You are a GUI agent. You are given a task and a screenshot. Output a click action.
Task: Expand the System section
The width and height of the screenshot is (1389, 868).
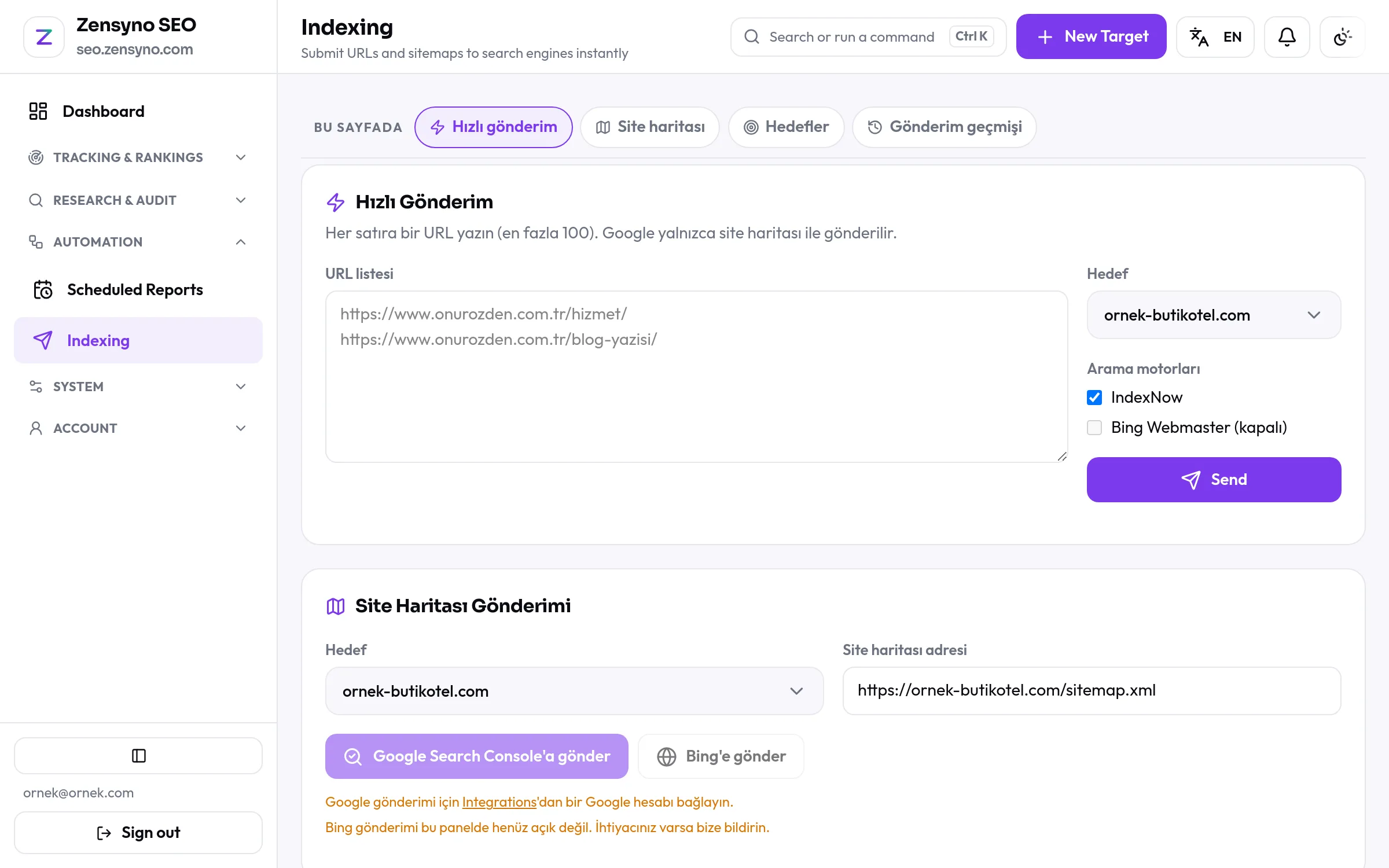[138, 387]
